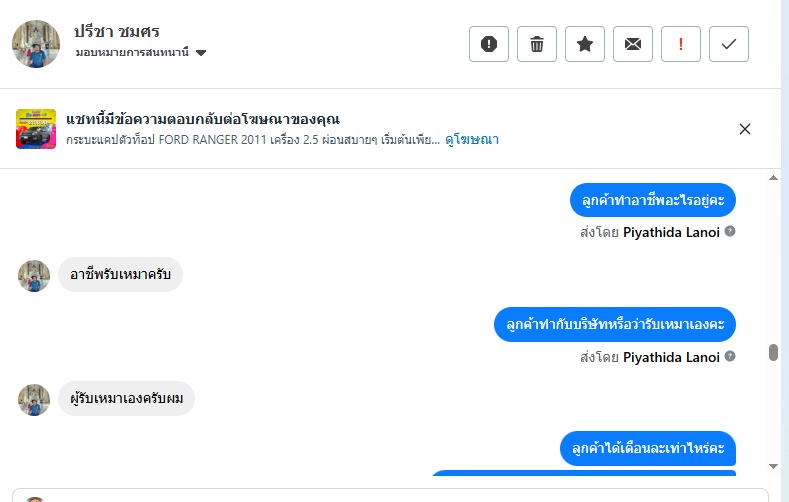Click info icon beside second Piyathida Lanoi

pyautogui.click(x=730, y=356)
